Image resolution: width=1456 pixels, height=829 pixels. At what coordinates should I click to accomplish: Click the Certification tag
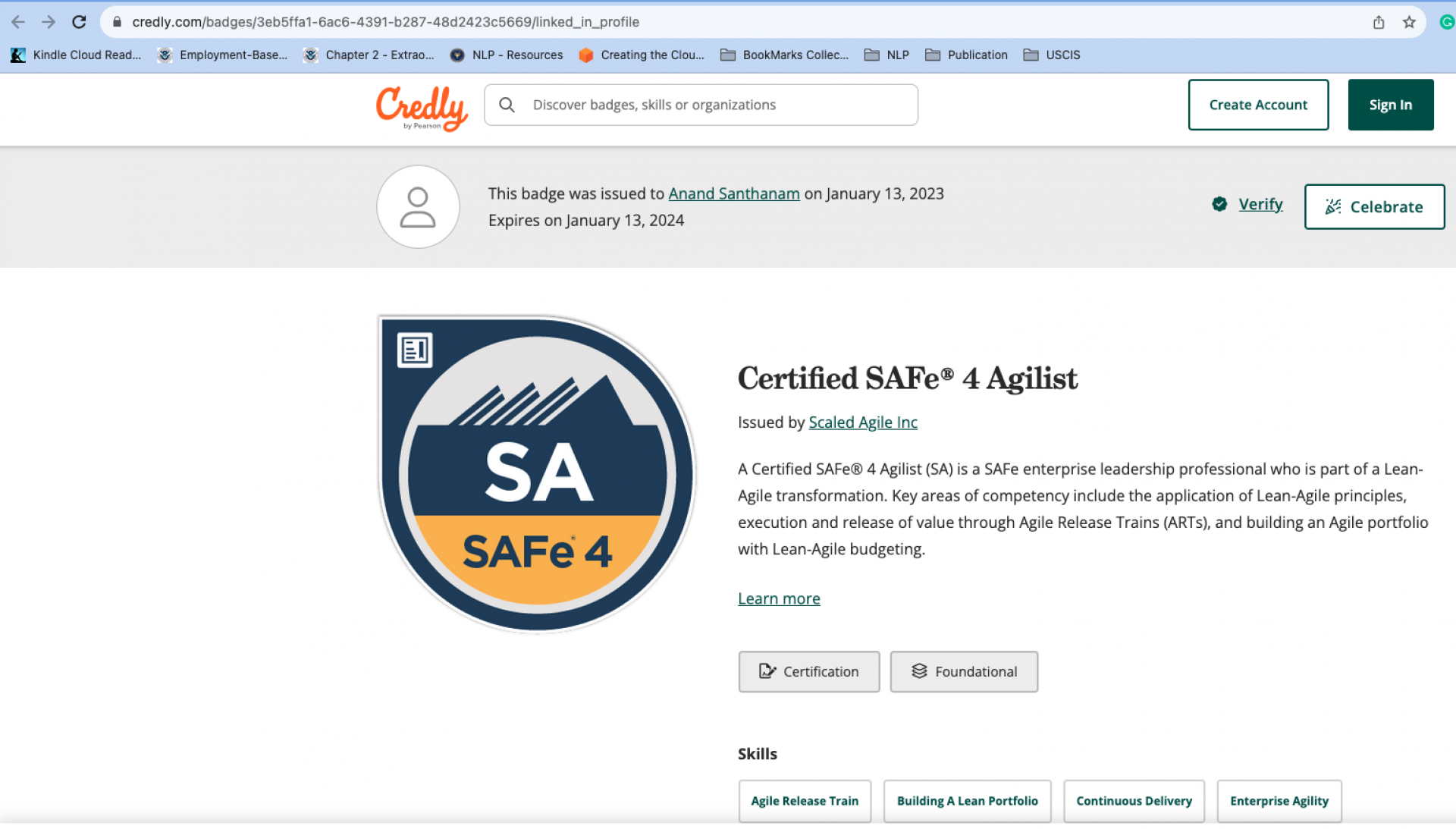809,671
